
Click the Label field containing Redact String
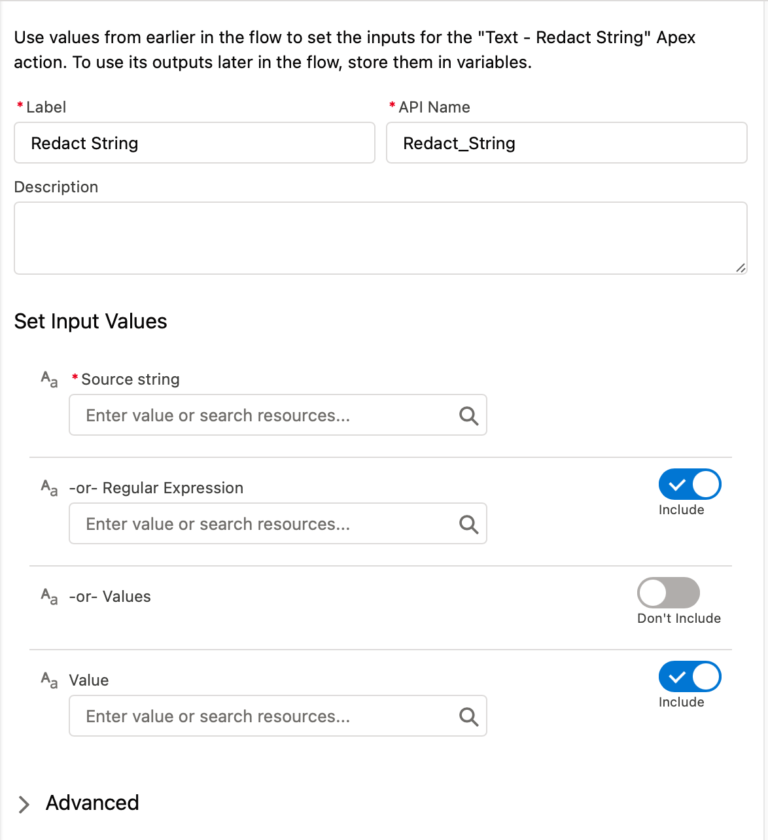point(194,143)
